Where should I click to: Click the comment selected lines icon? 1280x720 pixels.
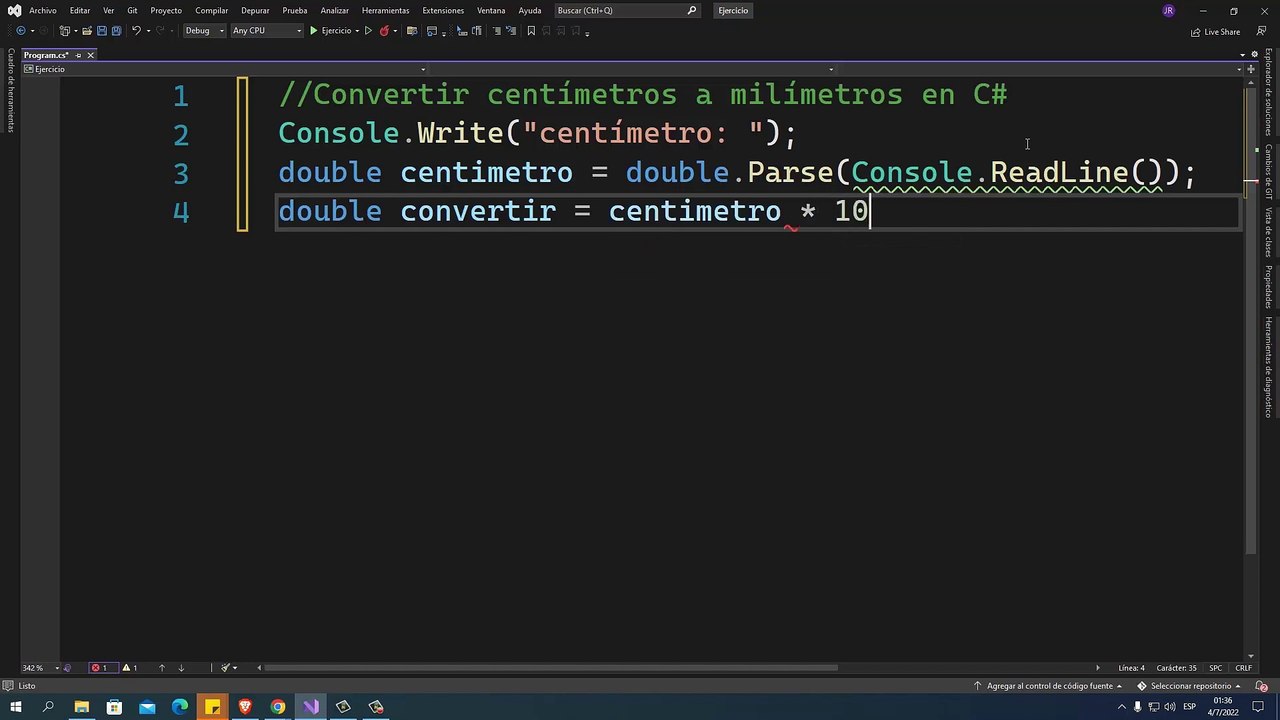(497, 31)
